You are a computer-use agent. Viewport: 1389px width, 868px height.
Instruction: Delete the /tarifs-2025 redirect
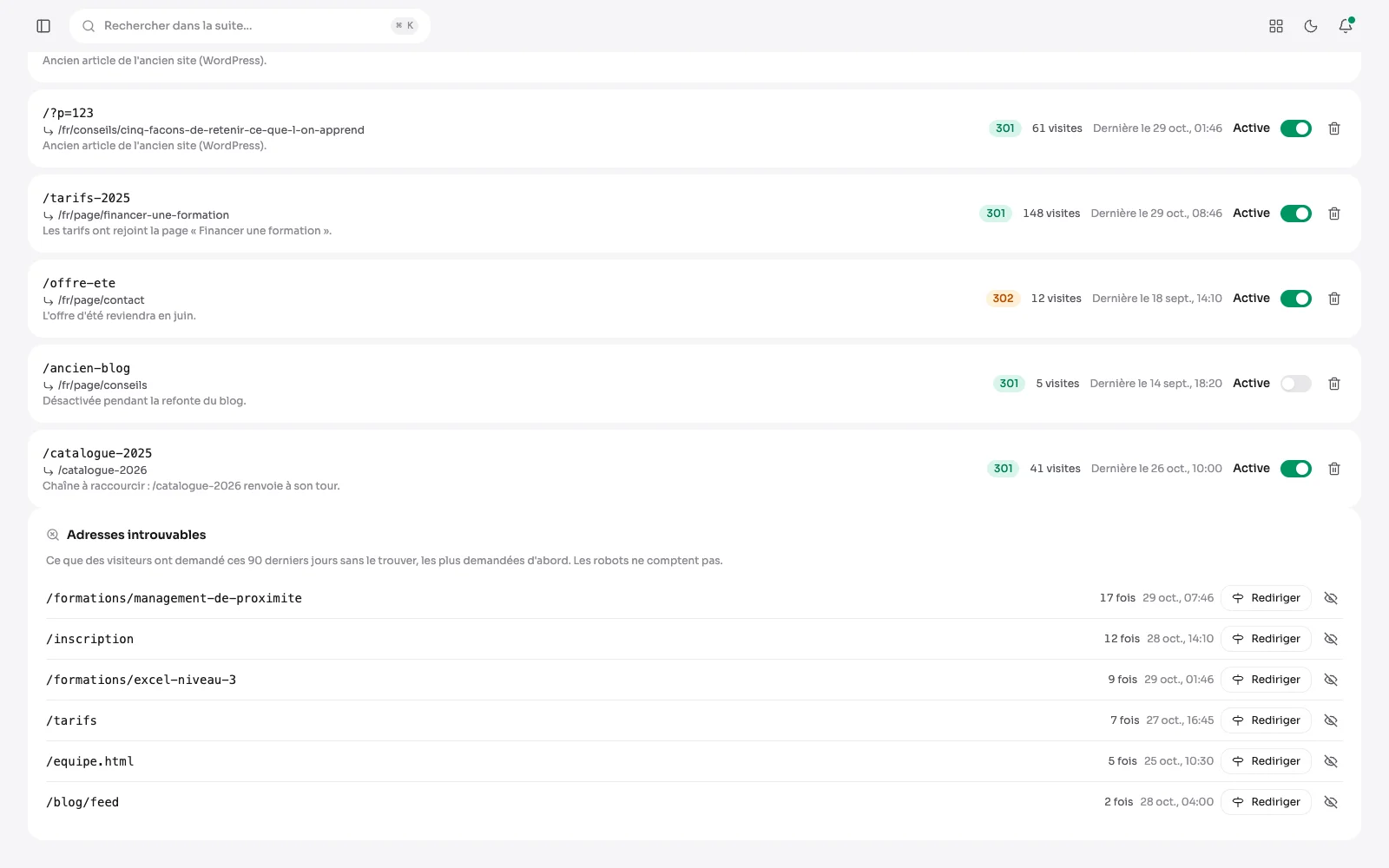pyautogui.click(x=1334, y=214)
